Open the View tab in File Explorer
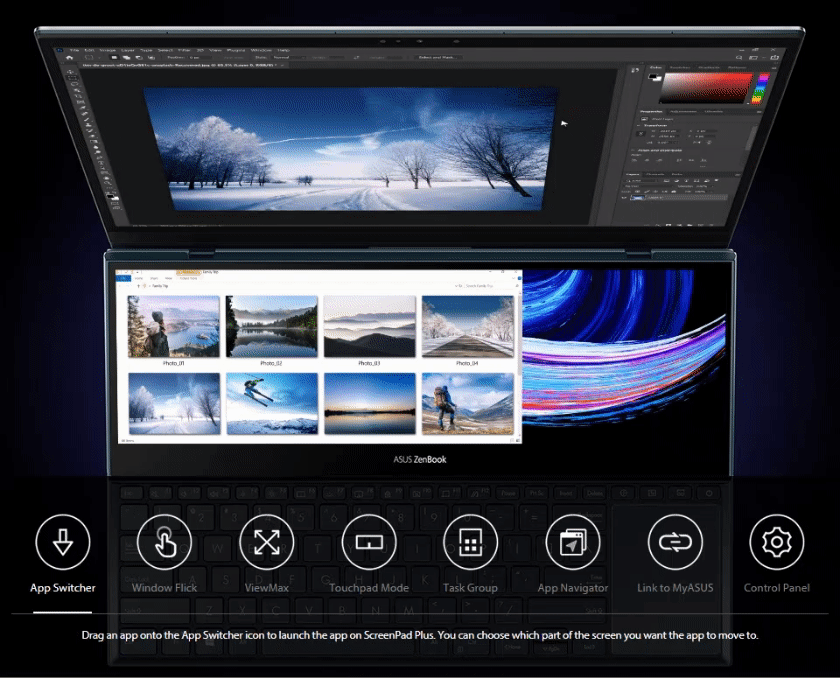840x678 pixels. (168, 278)
